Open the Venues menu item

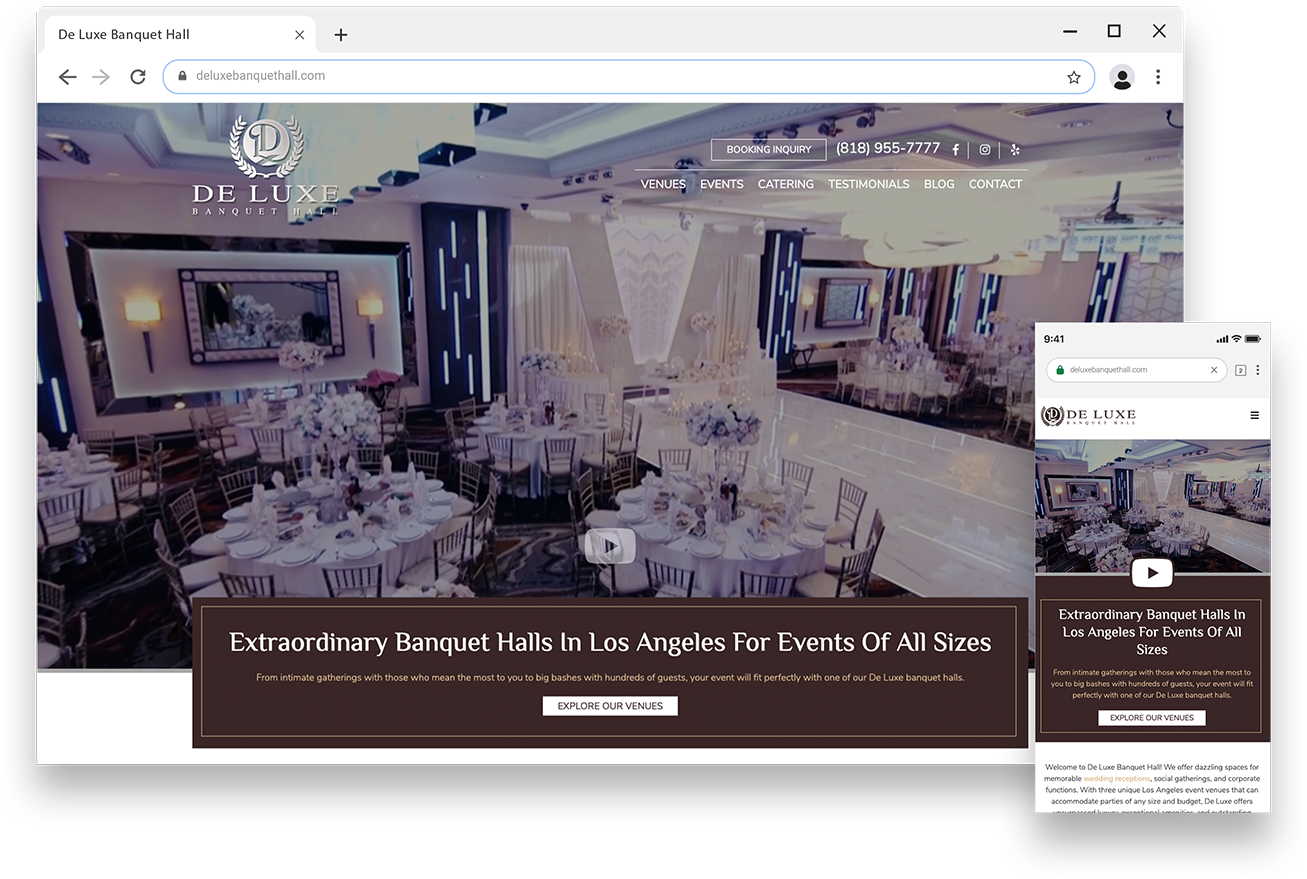tap(663, 184)
